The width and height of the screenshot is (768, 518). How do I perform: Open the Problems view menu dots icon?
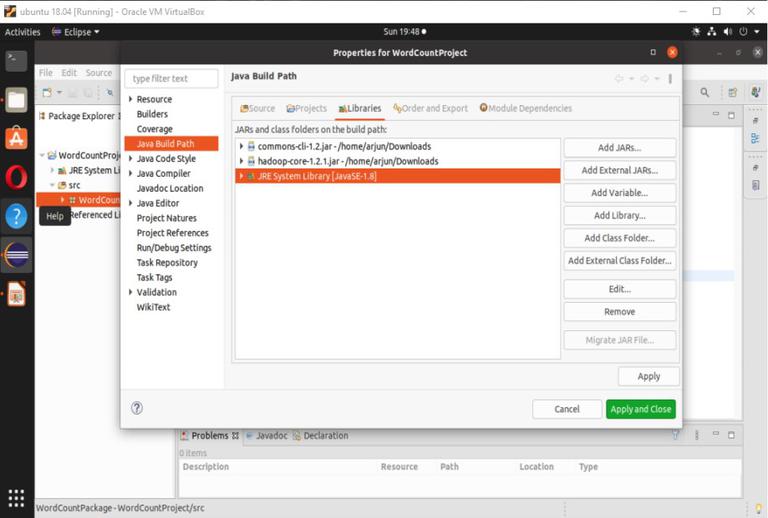[696, 435]
